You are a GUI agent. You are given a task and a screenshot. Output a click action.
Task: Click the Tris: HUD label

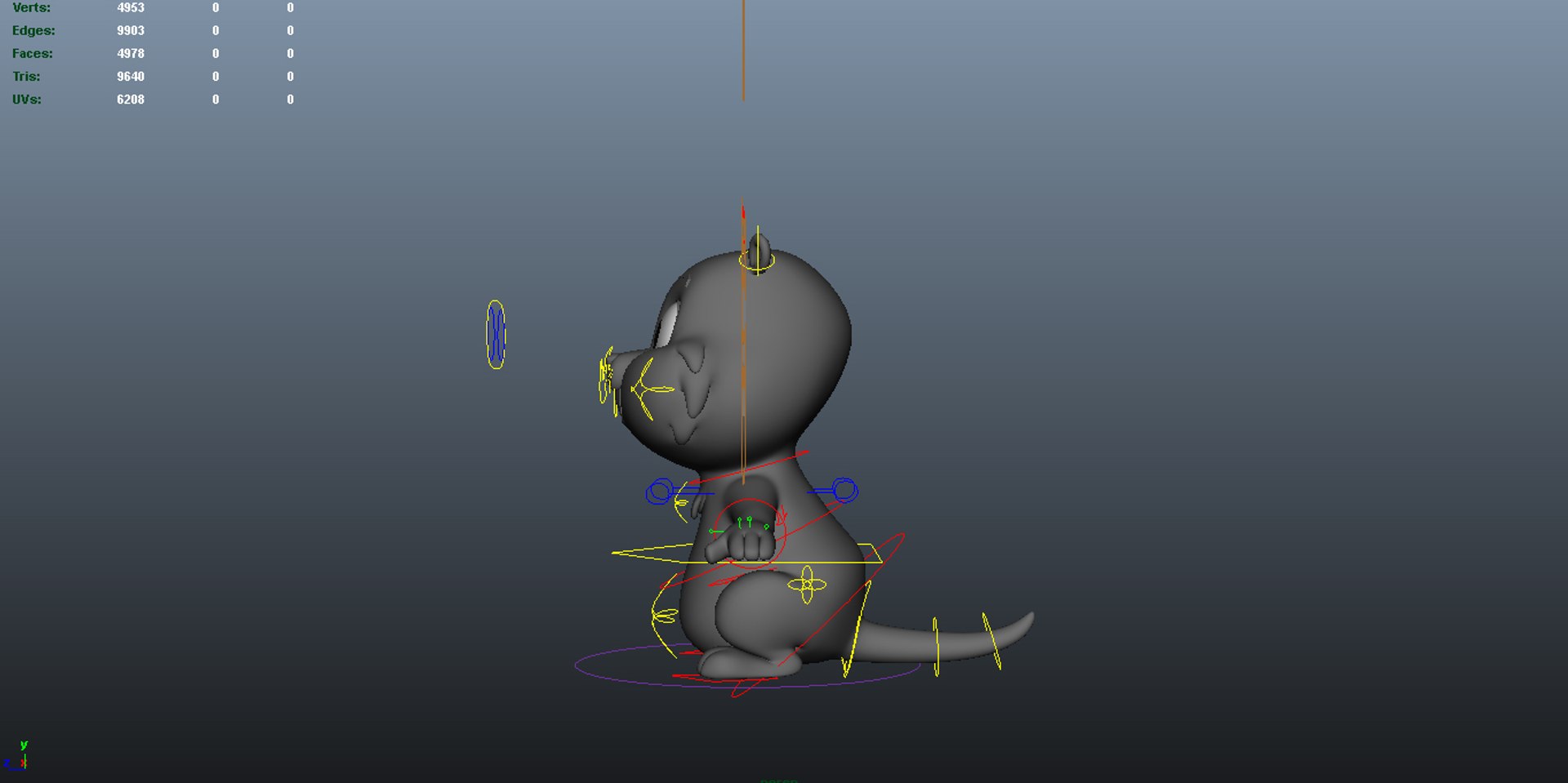pyautogui.click(x=26, y=76)
